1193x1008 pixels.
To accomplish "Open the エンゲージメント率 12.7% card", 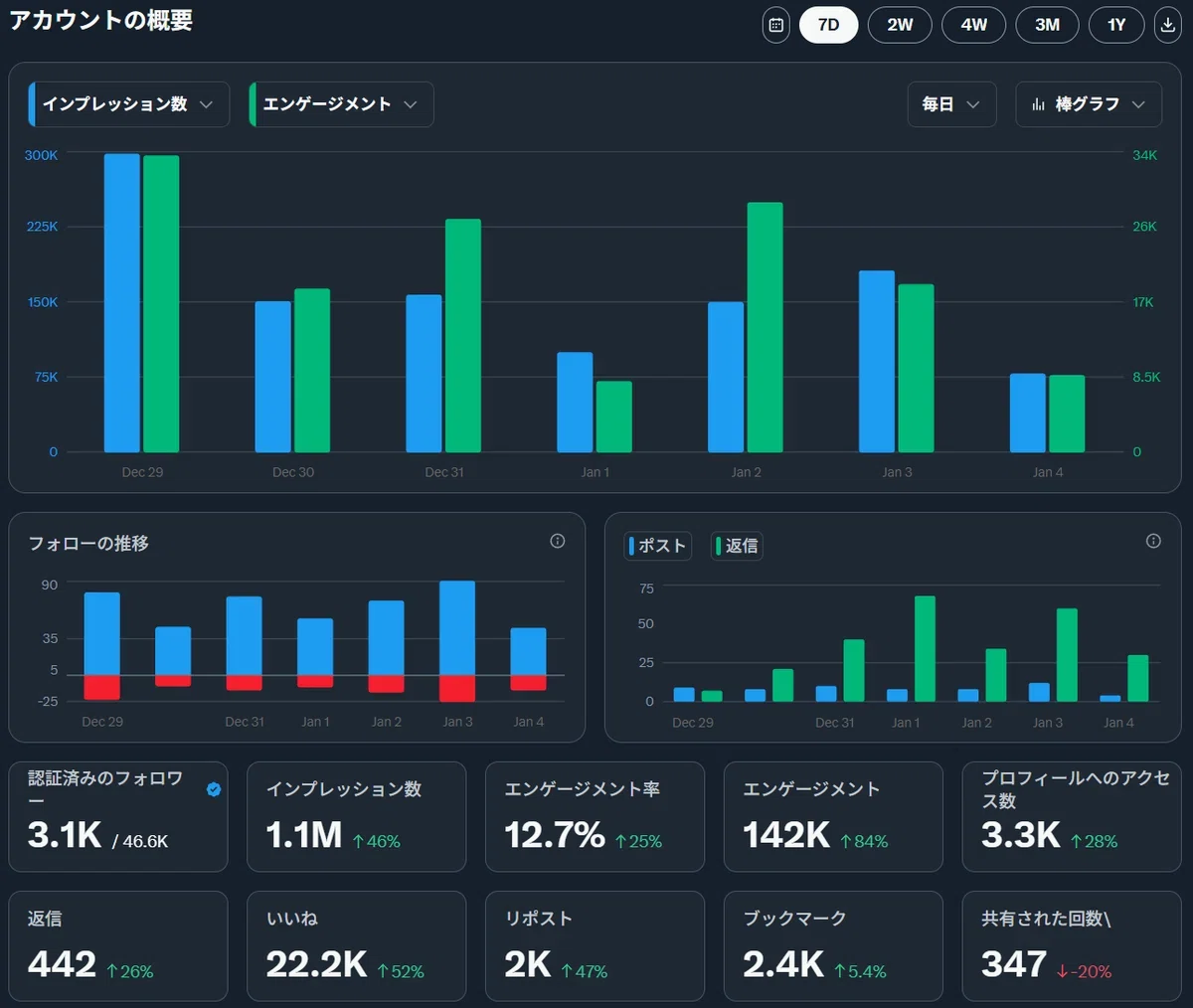I will 595,817.
